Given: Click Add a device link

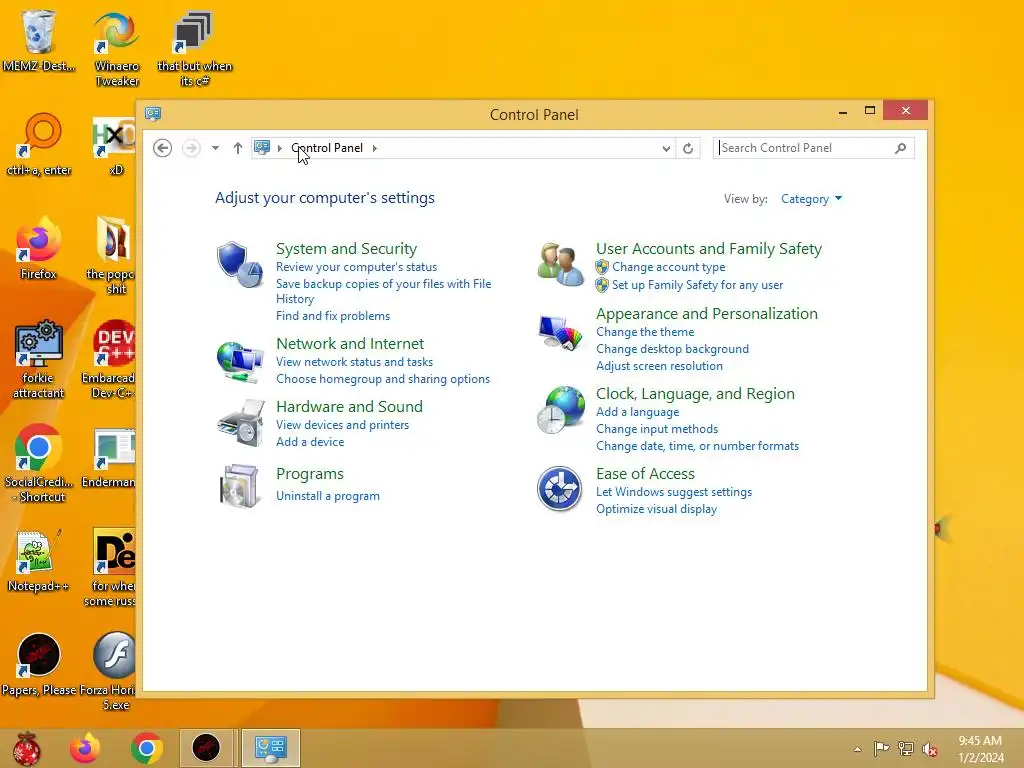Looking at the screenshot, I should coord(310,442).
